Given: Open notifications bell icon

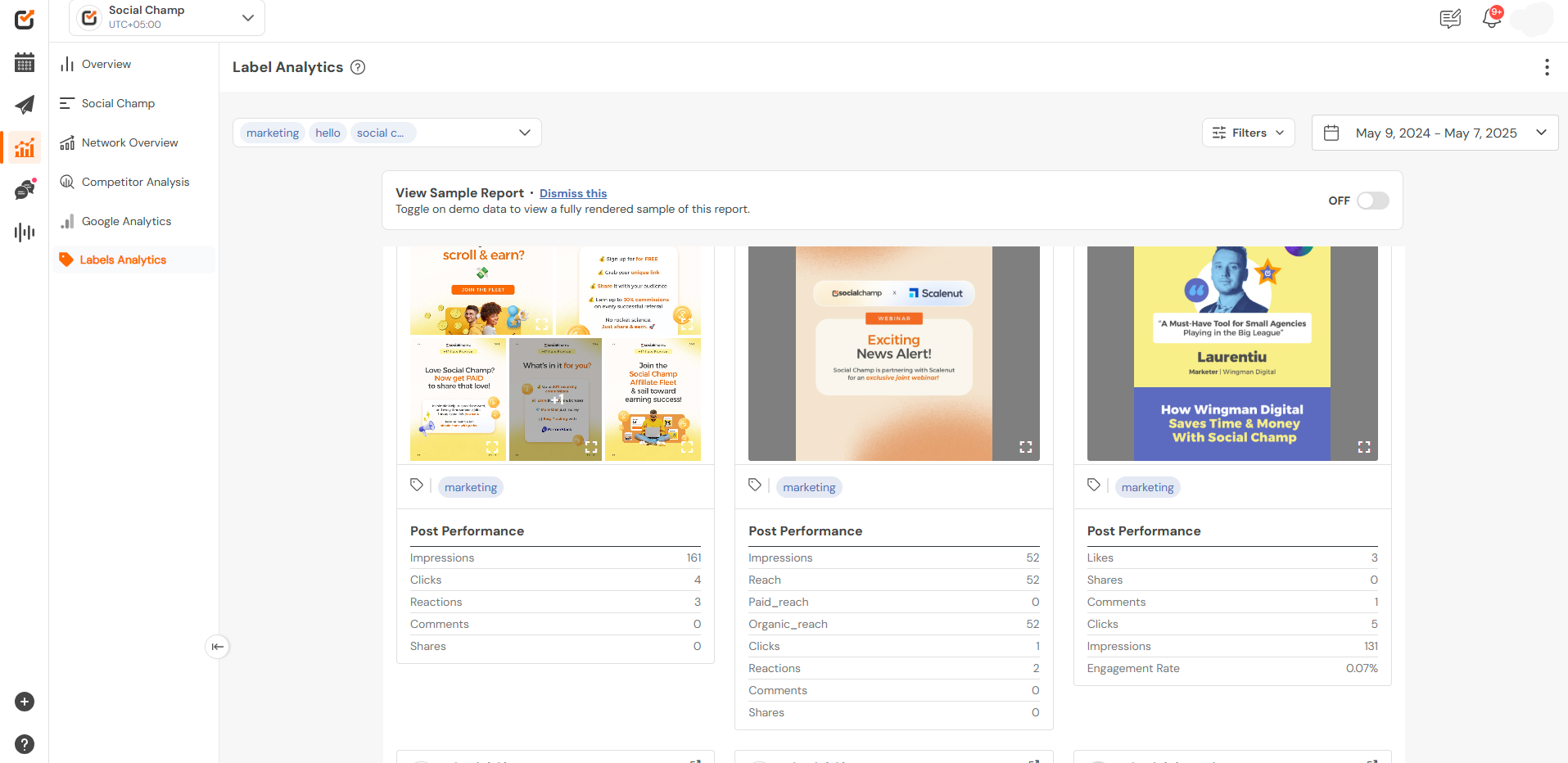Looking at the screenshot, I should point(1492,18).
